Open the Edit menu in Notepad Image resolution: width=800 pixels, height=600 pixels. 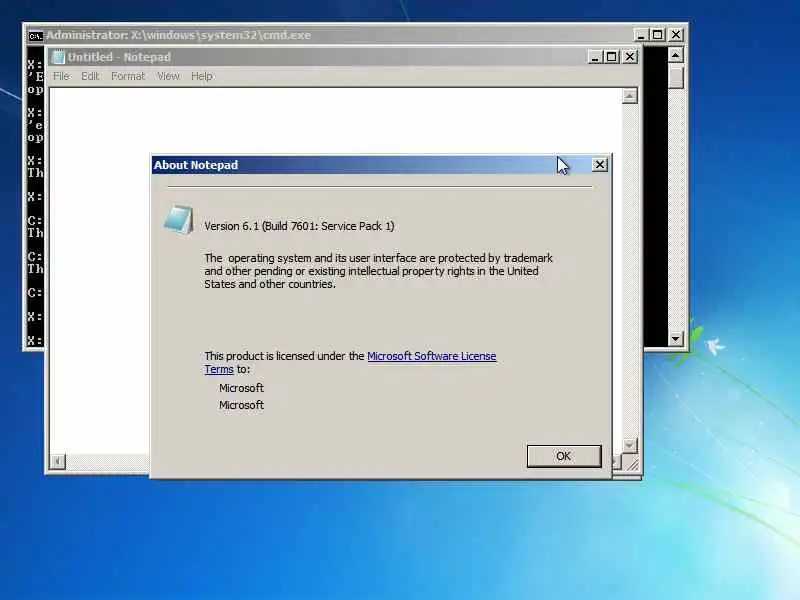point(90,76)
